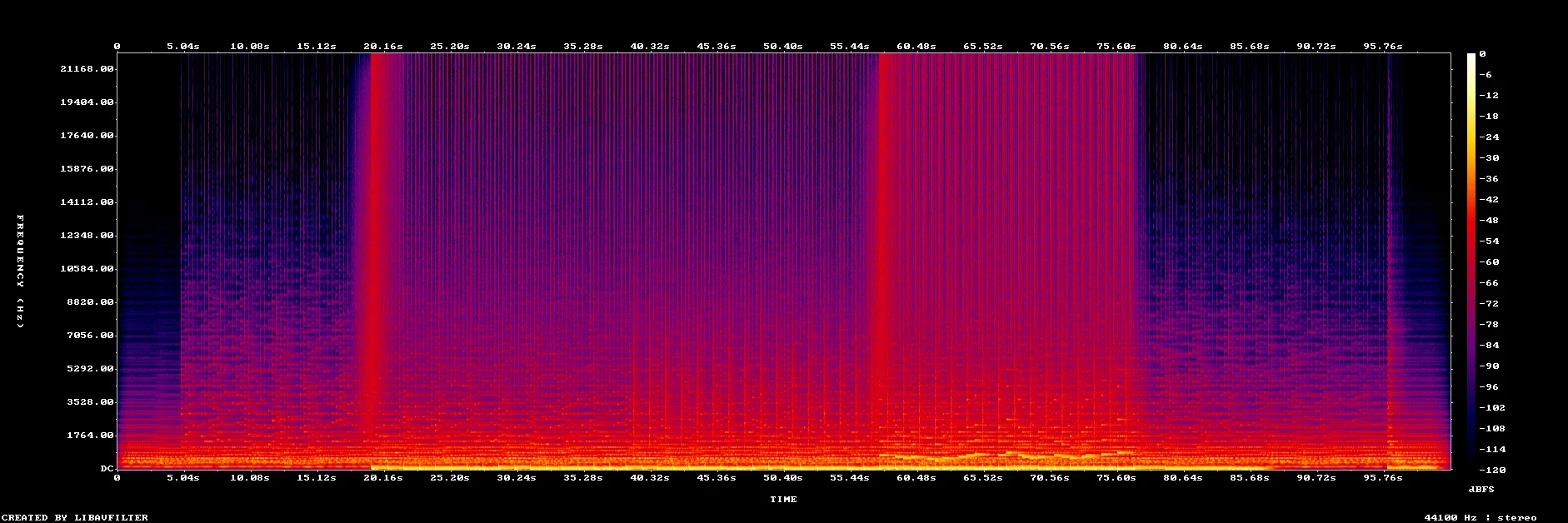The image size is (1568, 523).
Task: Click the -102 dBFS scale value
Action: (x=1492, y=408)
